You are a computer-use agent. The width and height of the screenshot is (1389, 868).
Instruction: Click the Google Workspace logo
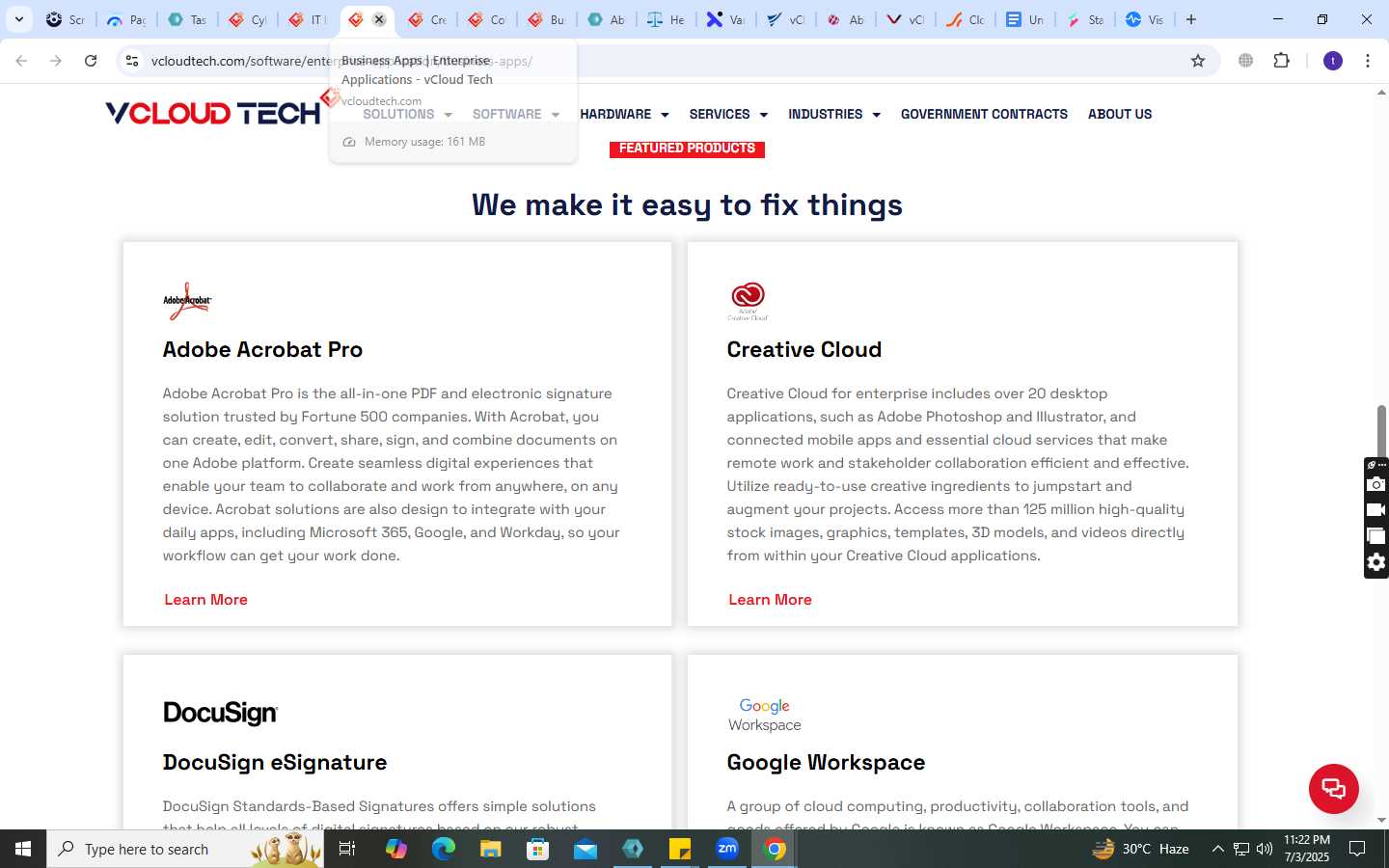764,715
